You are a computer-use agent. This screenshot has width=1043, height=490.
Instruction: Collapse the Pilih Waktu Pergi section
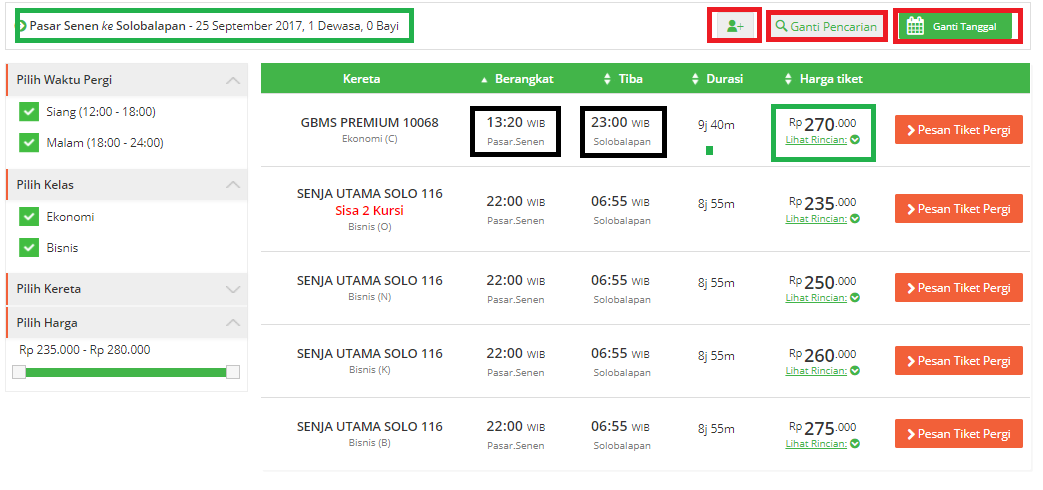233,80
